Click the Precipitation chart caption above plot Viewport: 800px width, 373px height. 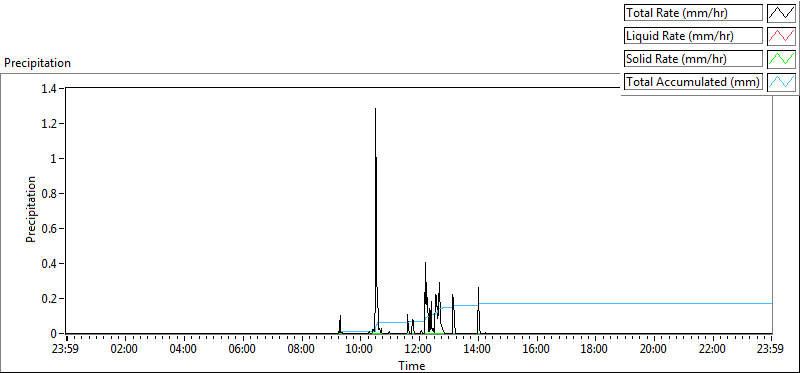tap(37, 63)
